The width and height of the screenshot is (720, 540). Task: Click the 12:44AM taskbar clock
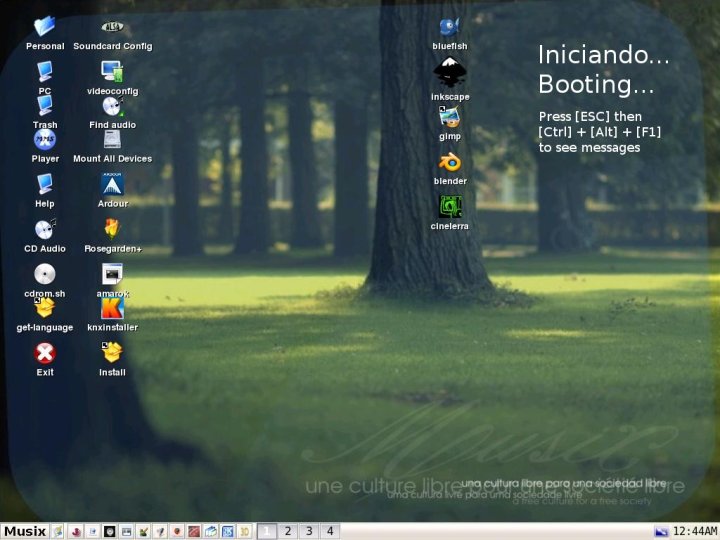pyautogui.click(x=695, y=531)
